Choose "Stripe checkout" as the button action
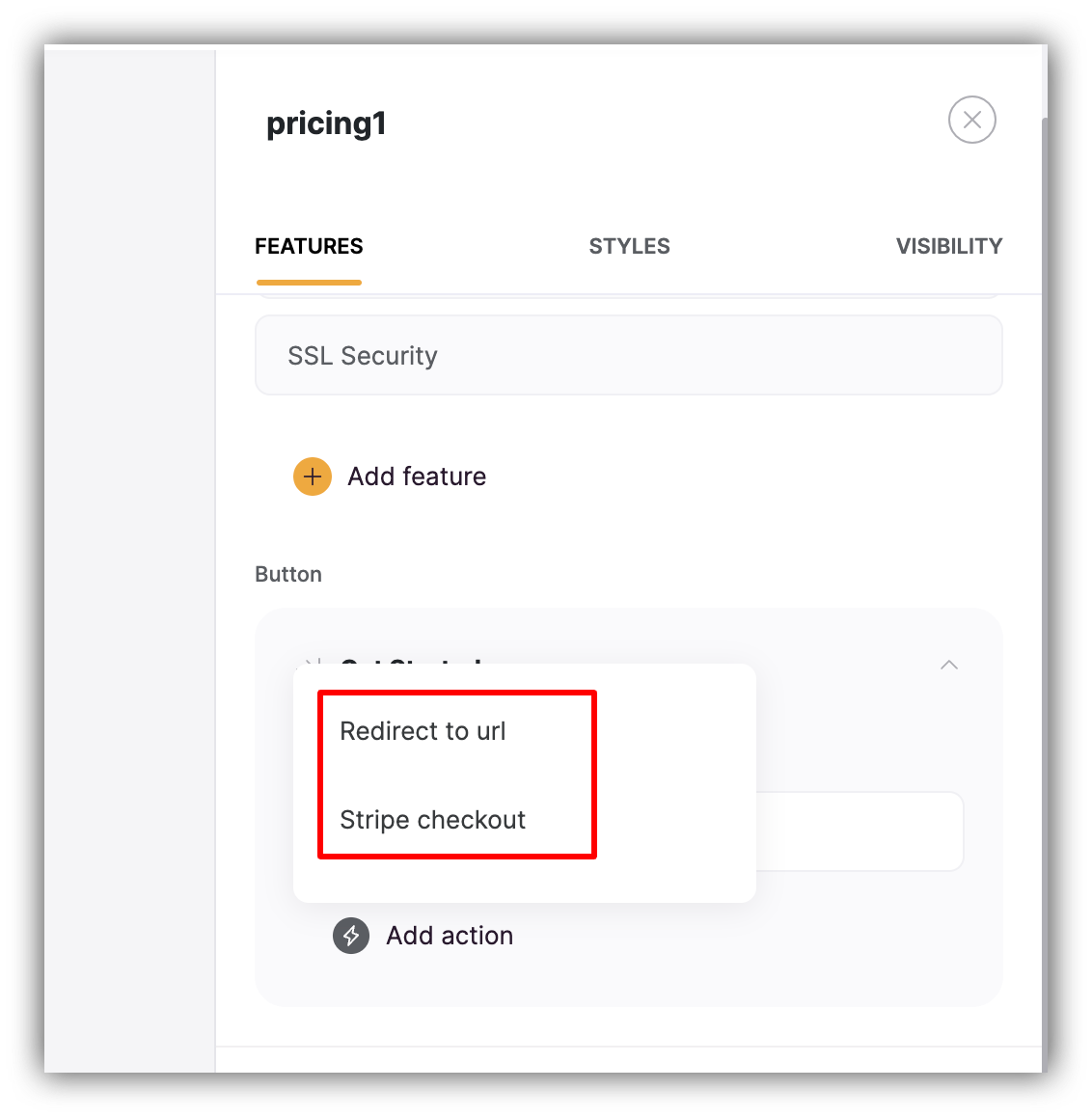Viewport: 1092px width, 1117px height. coord(432,820)
